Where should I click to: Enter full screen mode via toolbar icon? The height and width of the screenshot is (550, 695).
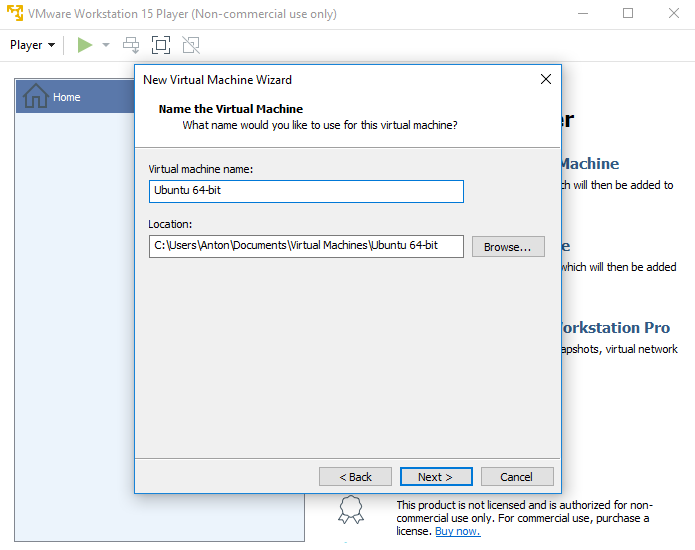click(x=161, y=45)
